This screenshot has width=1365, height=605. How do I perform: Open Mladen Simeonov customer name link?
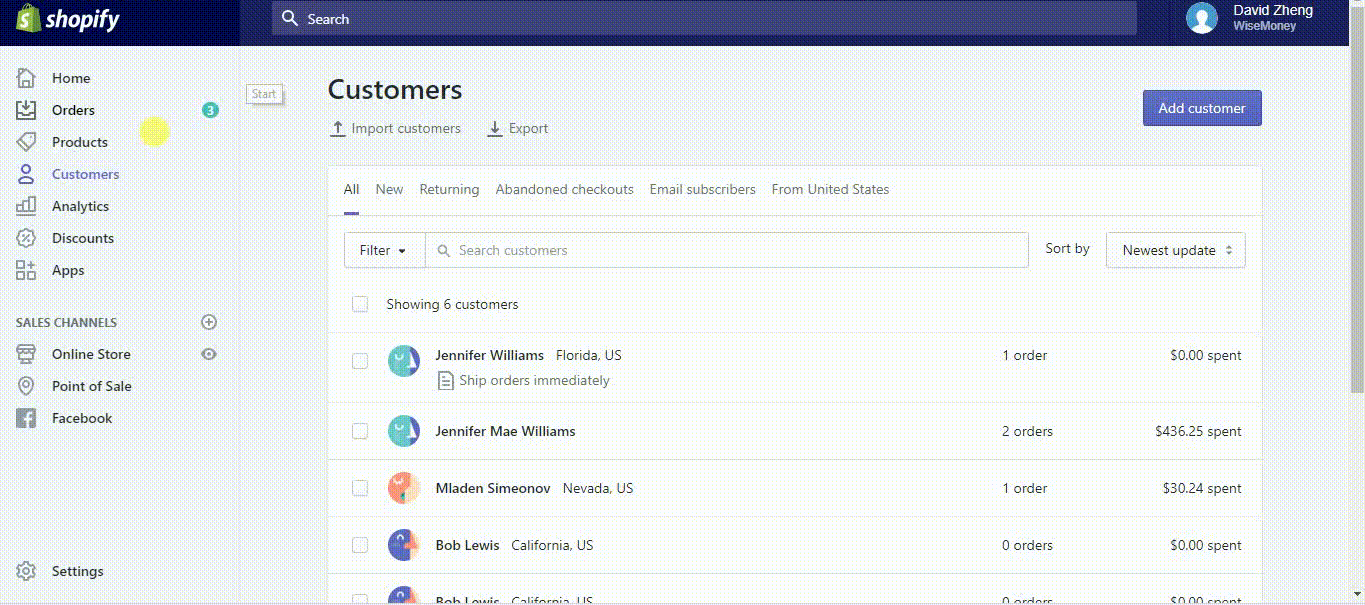pyautogui.click(x=493, y=488)
